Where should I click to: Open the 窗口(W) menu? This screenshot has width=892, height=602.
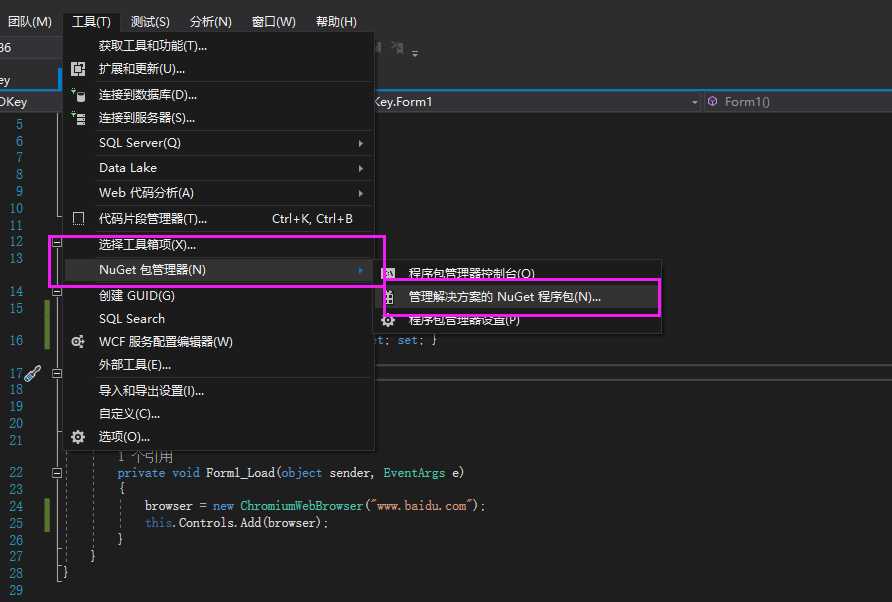pos(273,22)
